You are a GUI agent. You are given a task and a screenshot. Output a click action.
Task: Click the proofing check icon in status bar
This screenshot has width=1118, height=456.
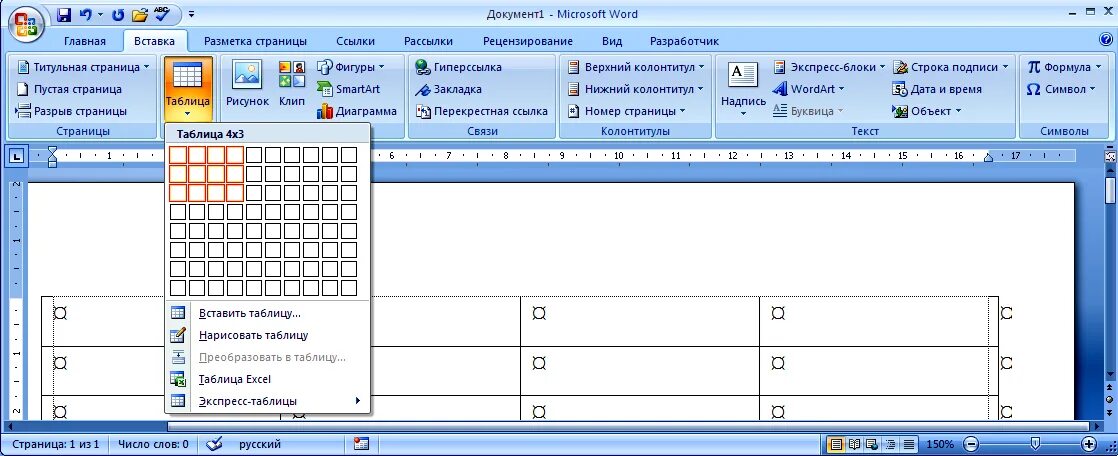tap(214, 444)
